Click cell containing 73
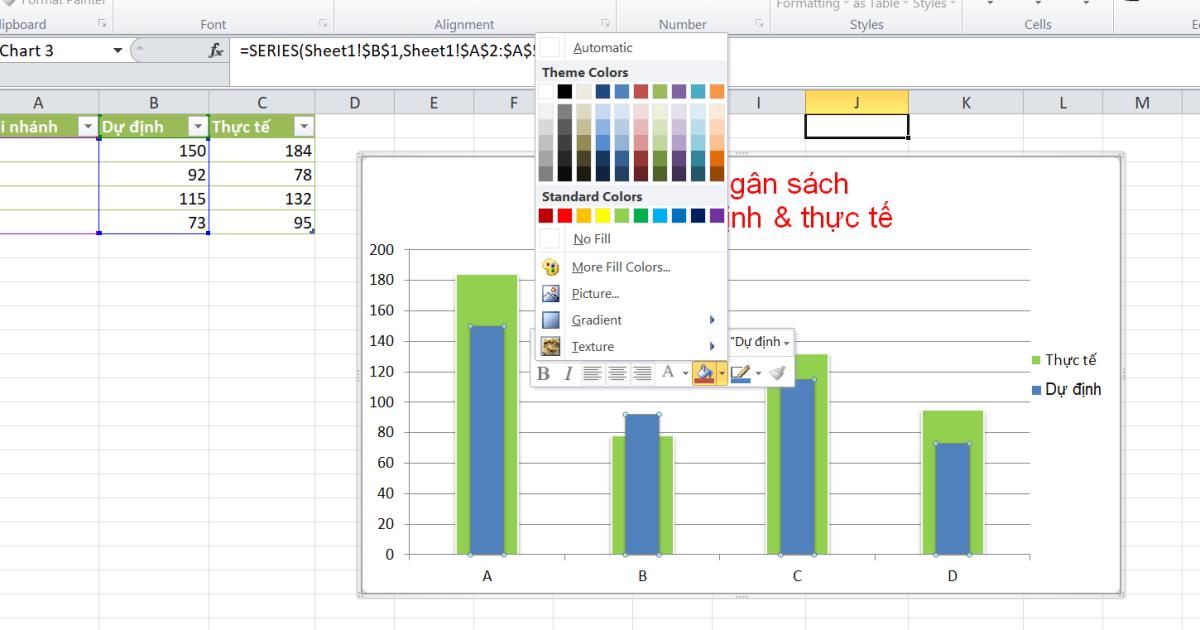 tap(154, 223)
